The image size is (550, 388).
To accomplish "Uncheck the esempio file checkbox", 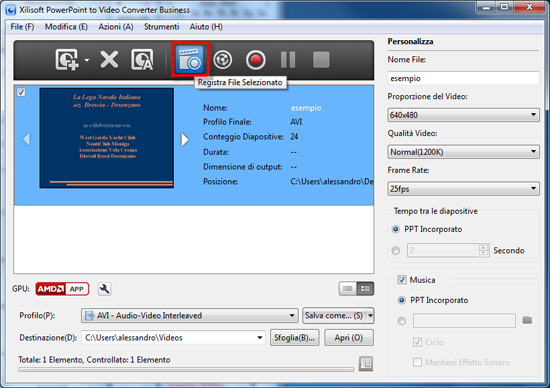I will click(21, 92).
